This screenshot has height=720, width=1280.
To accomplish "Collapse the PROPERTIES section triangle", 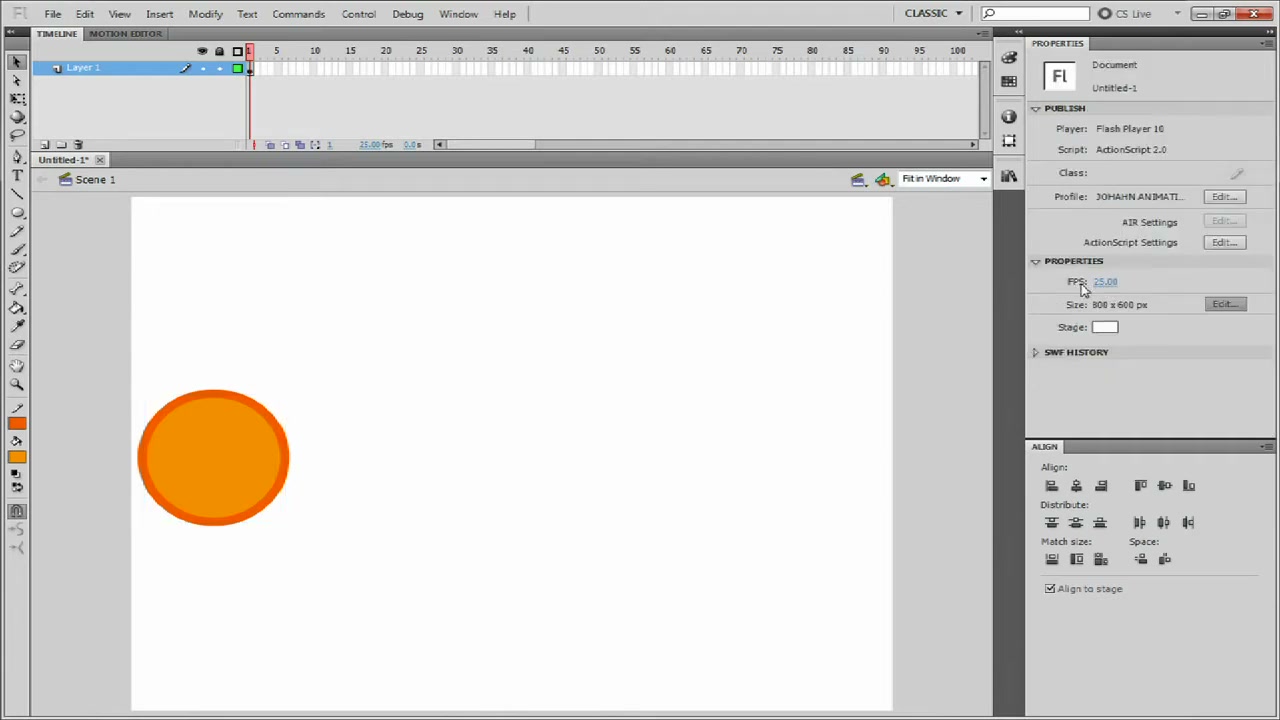I will tap(1036, 262).
